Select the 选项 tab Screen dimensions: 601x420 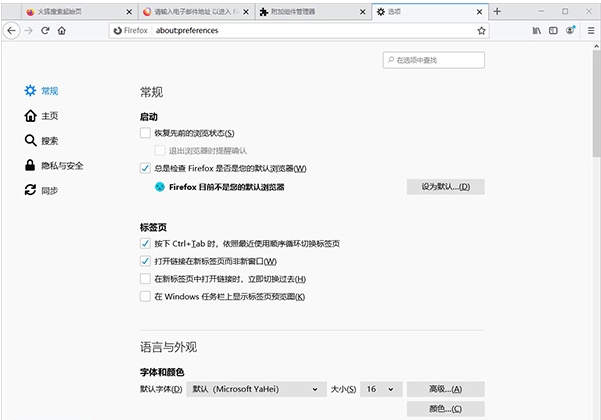(429, 12)
